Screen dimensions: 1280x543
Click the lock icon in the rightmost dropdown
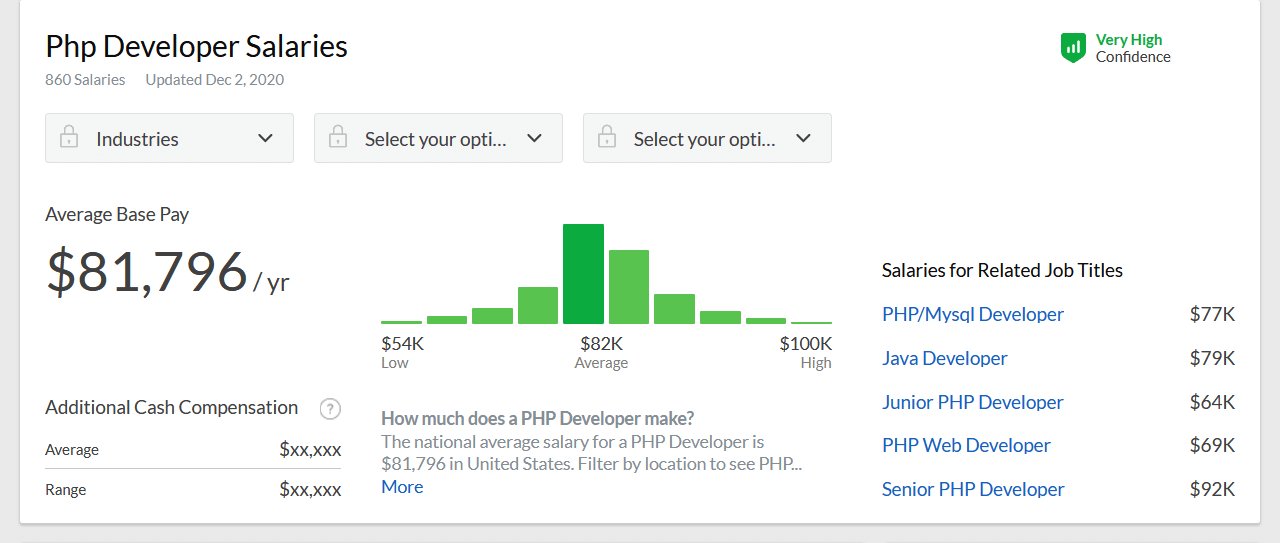pos(607,138)
